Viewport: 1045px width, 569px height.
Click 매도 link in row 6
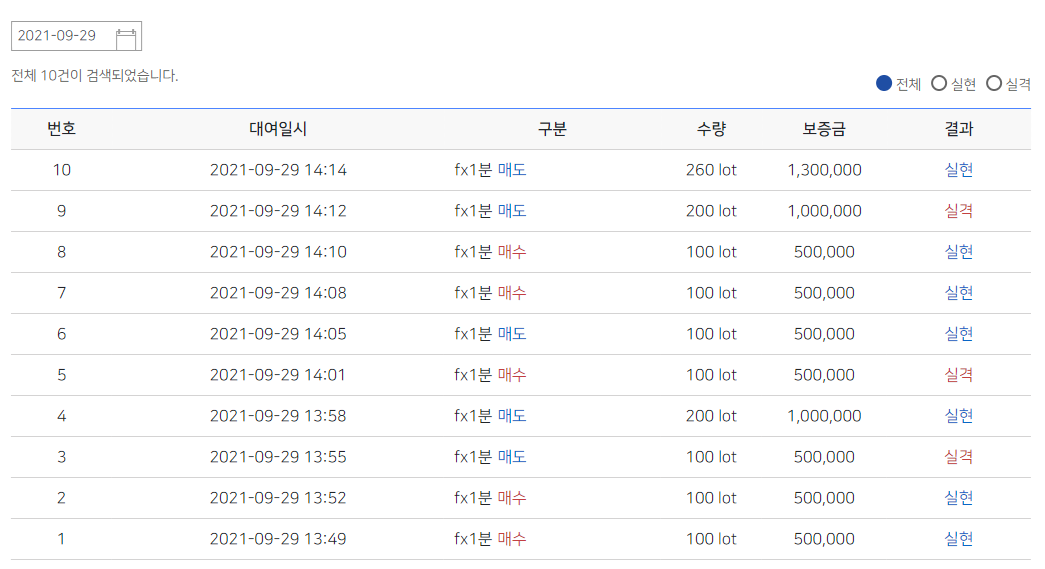512,334
